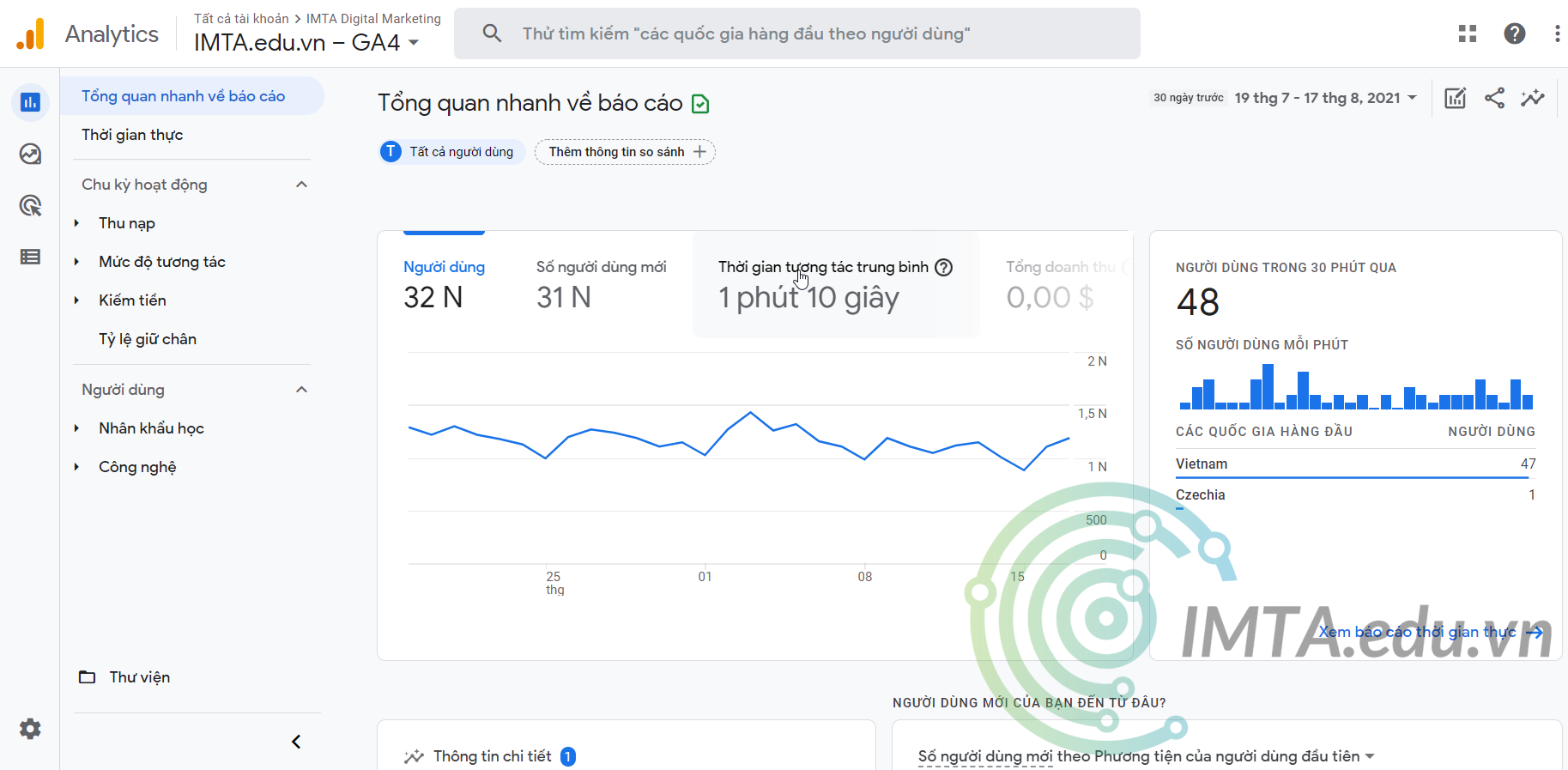Click the 48 users in last 30 minutes value
This screenshot has width=1568, height=770.
[1198, 302]
